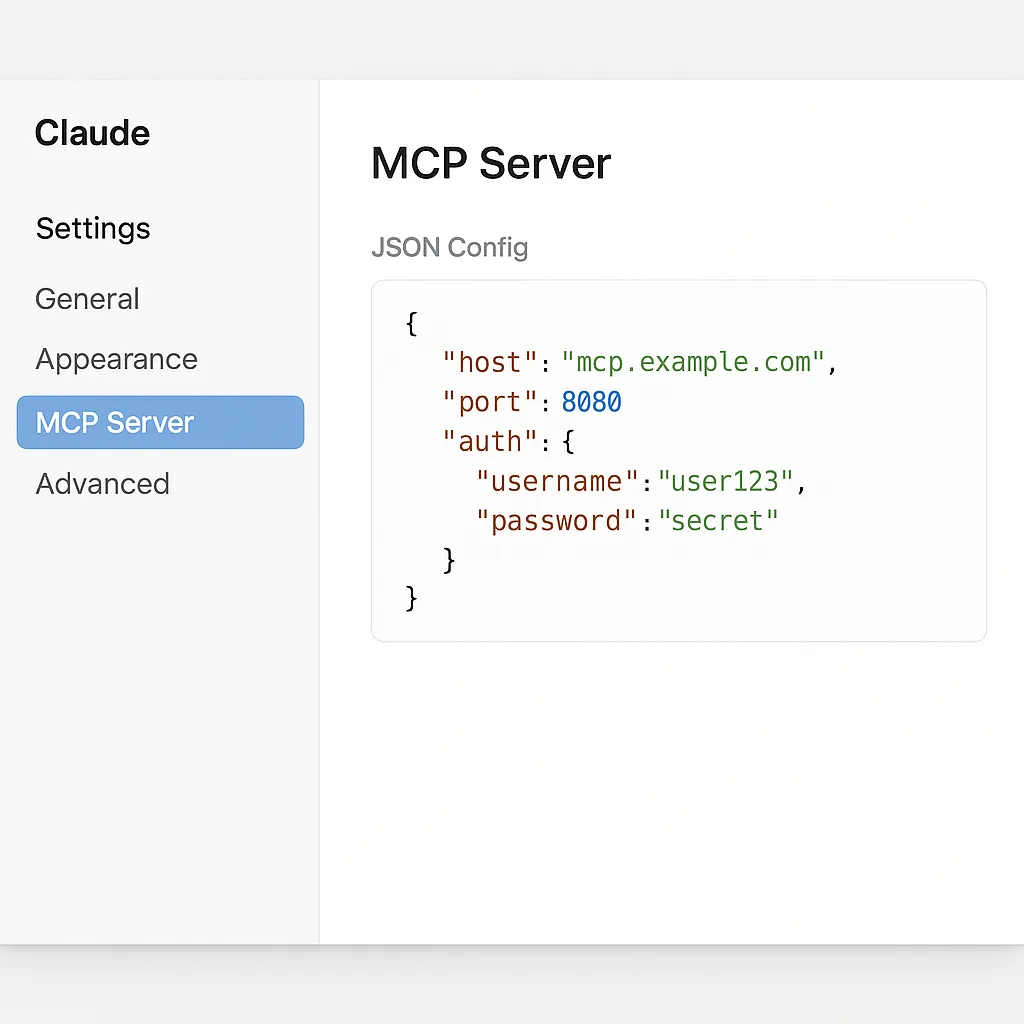Click the MCP Server page heading
The image size is (1024, 1024).
pos(490,163)
